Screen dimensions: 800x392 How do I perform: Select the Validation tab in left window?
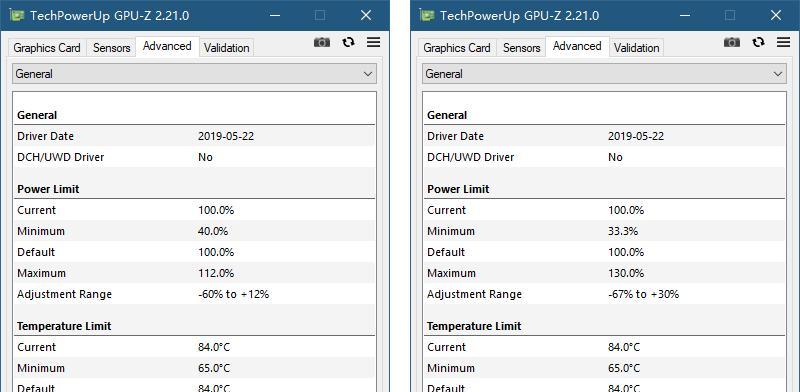pyautogui.click(x=227, y=48)
